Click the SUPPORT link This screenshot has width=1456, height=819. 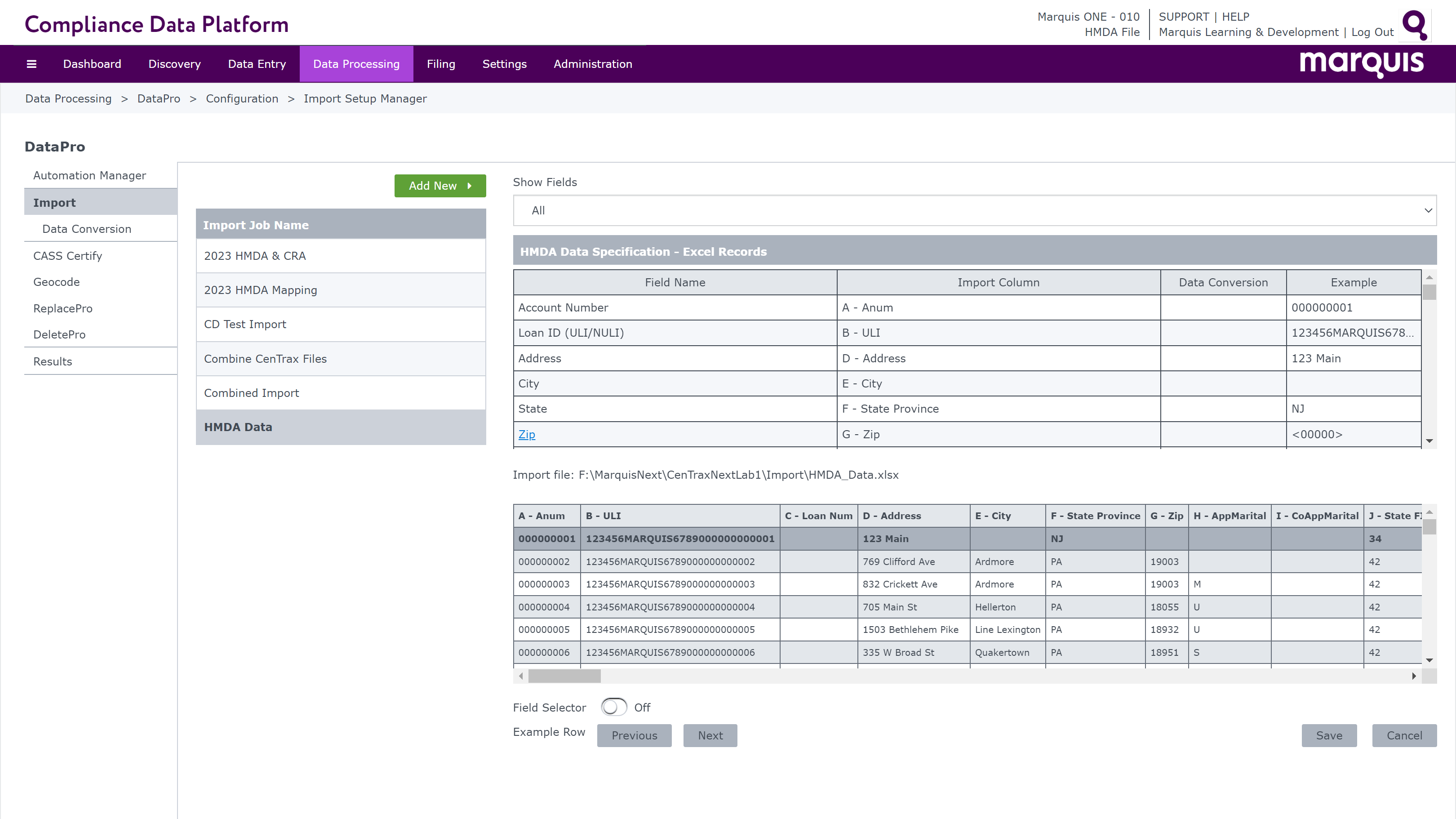click(1184, 17)
